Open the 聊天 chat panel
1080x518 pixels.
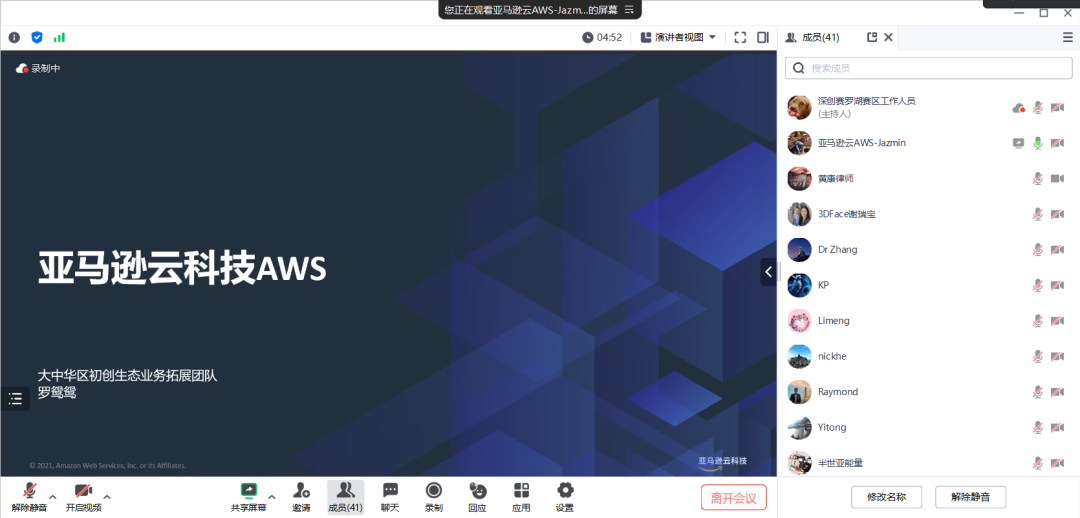390,497
